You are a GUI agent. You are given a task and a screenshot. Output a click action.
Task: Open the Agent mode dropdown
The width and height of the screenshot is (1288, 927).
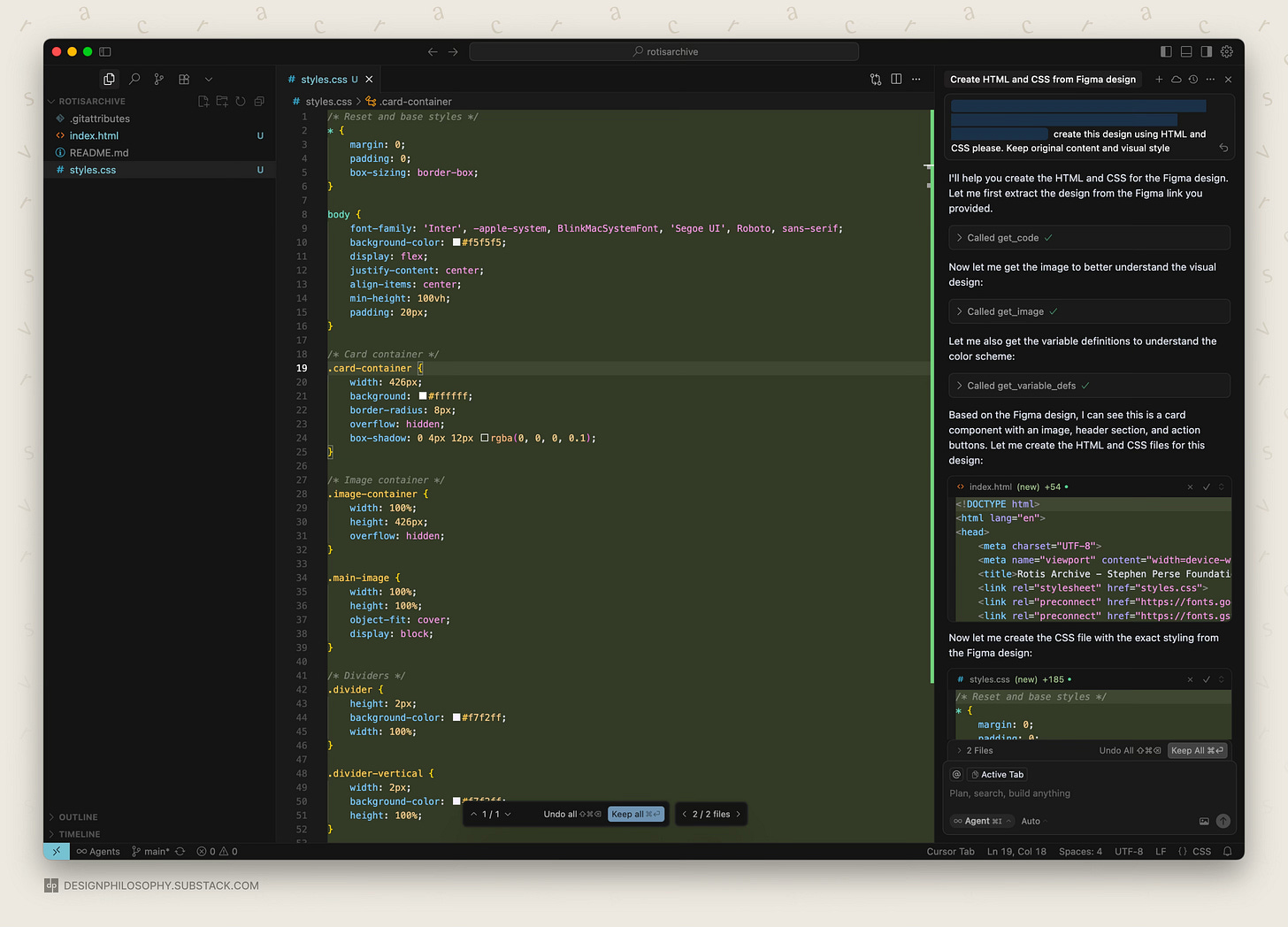(x=983, y=822)
